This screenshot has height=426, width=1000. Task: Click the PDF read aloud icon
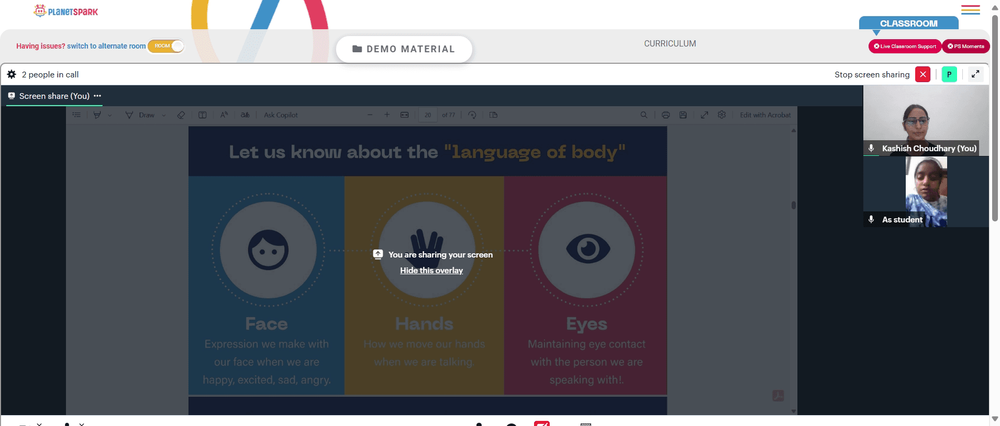point(224,115)
